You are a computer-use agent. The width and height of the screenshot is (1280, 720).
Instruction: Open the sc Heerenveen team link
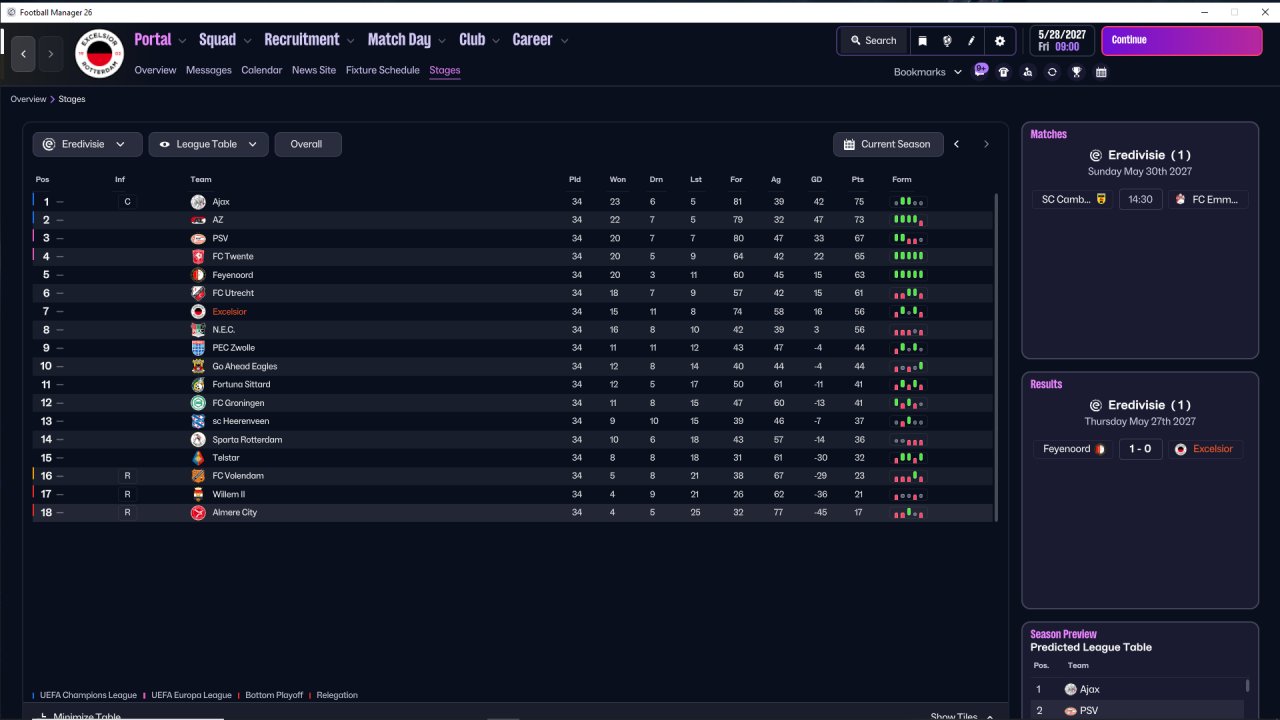point(240,421)
